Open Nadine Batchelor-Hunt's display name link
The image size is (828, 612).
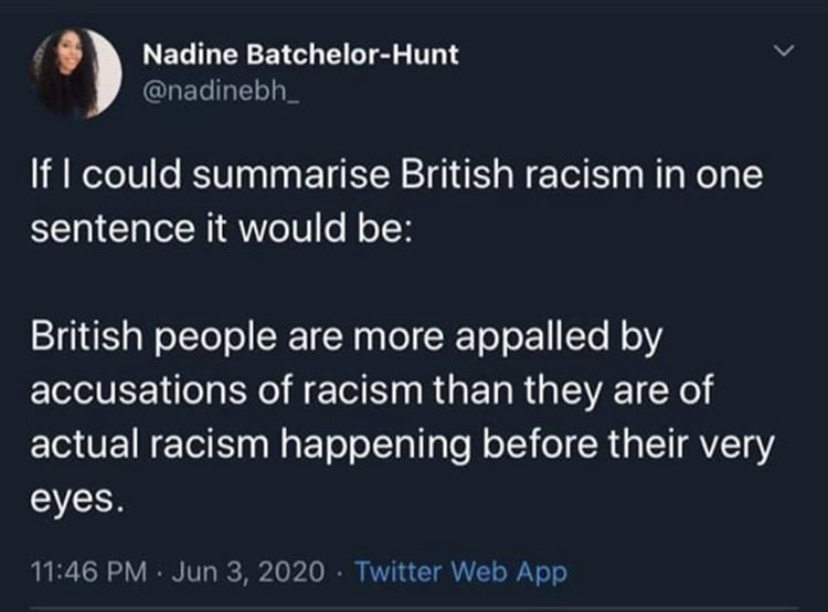[x=301, y=54]
